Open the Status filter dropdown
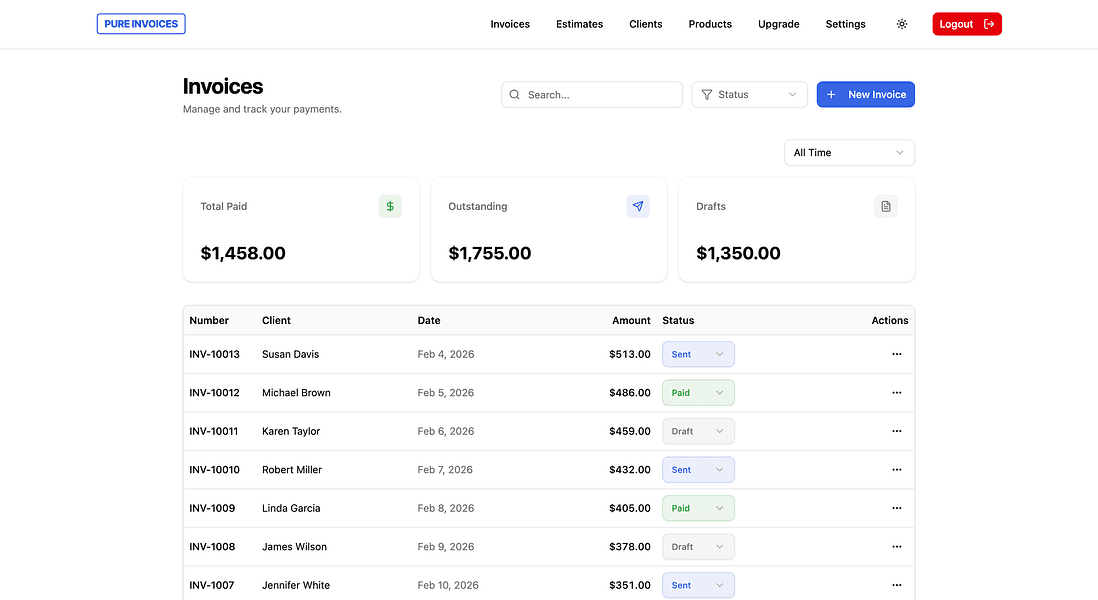 coord(749,94)
